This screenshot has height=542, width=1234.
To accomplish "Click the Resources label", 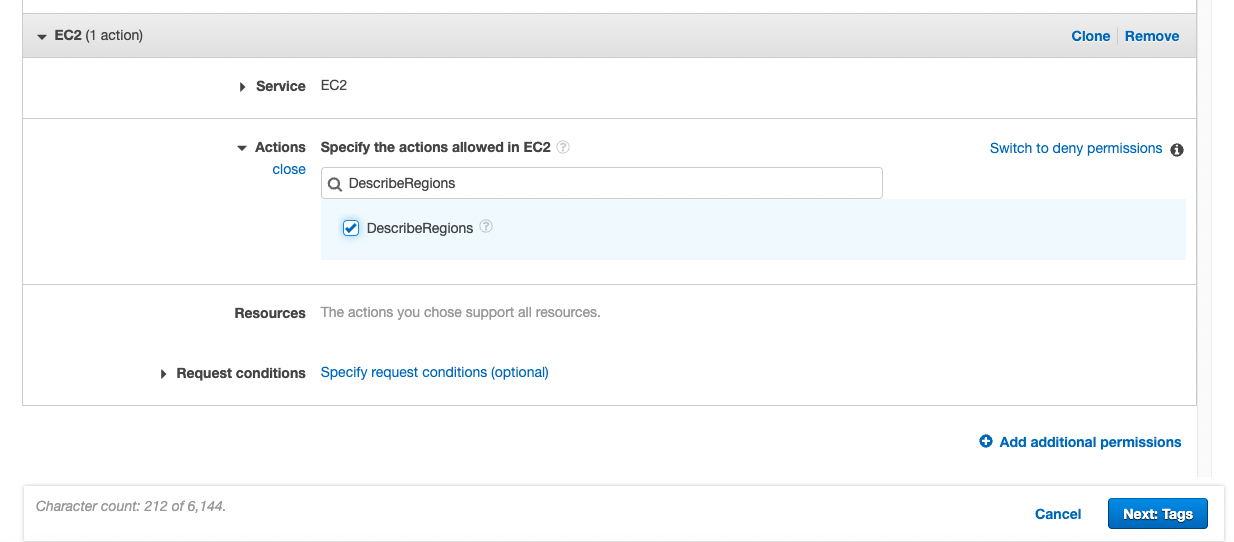I will pos(270,313).
